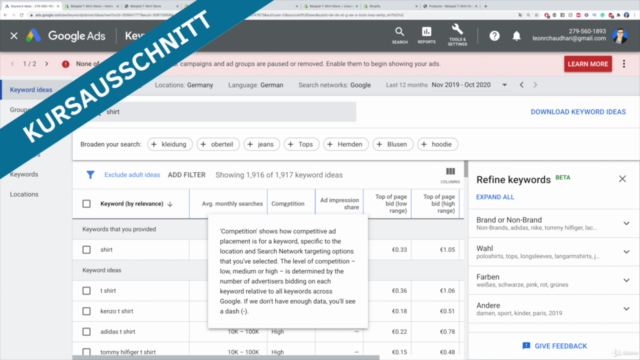Click Ad impression share column header
This screenshot has width=640, height=360.
(x=339, y=204)
